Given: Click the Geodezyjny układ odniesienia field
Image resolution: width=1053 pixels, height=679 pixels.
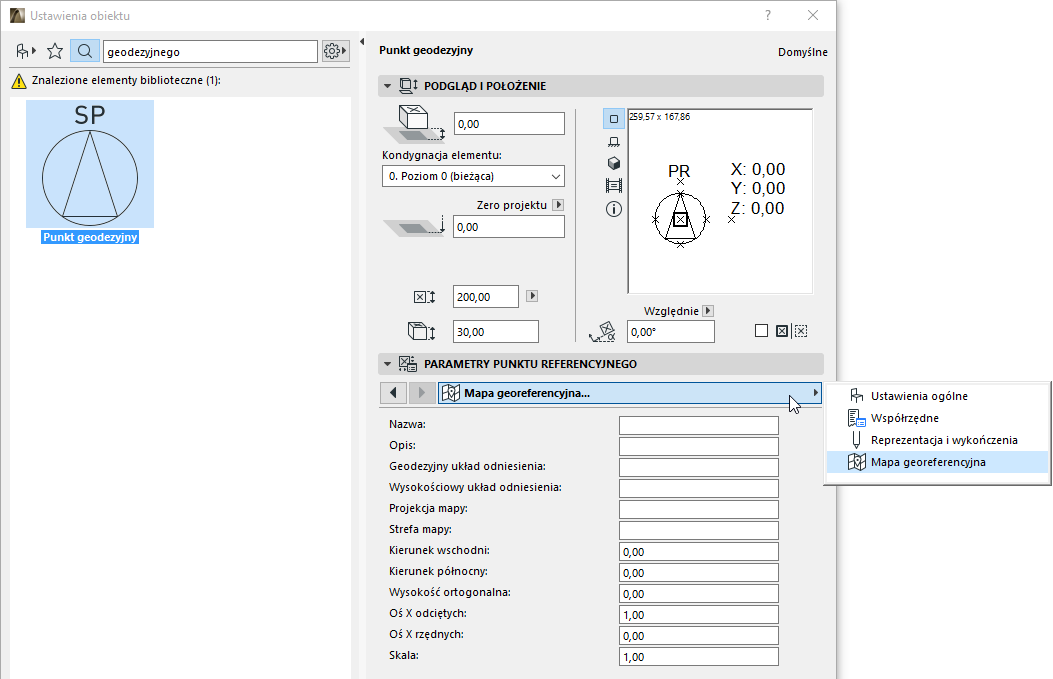Looking at the screenshot, I should pos(698,467).
